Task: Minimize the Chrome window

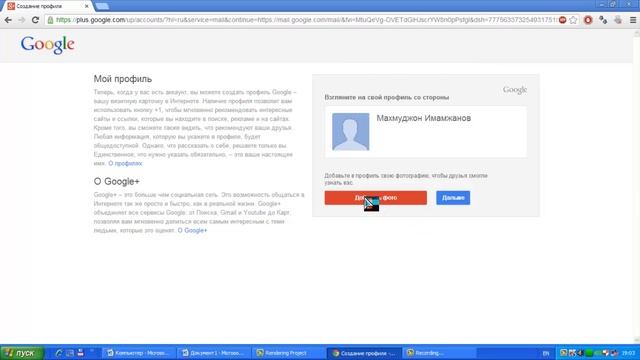Action: pos(602,4)
